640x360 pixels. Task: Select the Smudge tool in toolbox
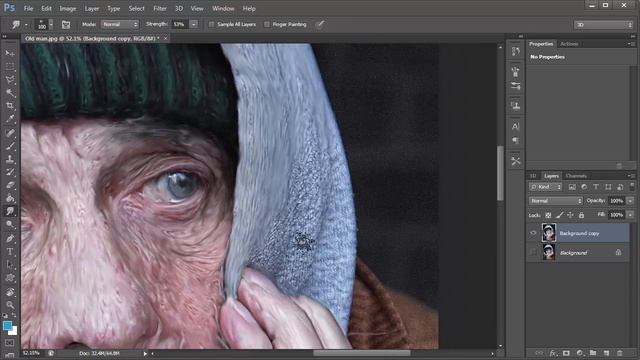10,211
